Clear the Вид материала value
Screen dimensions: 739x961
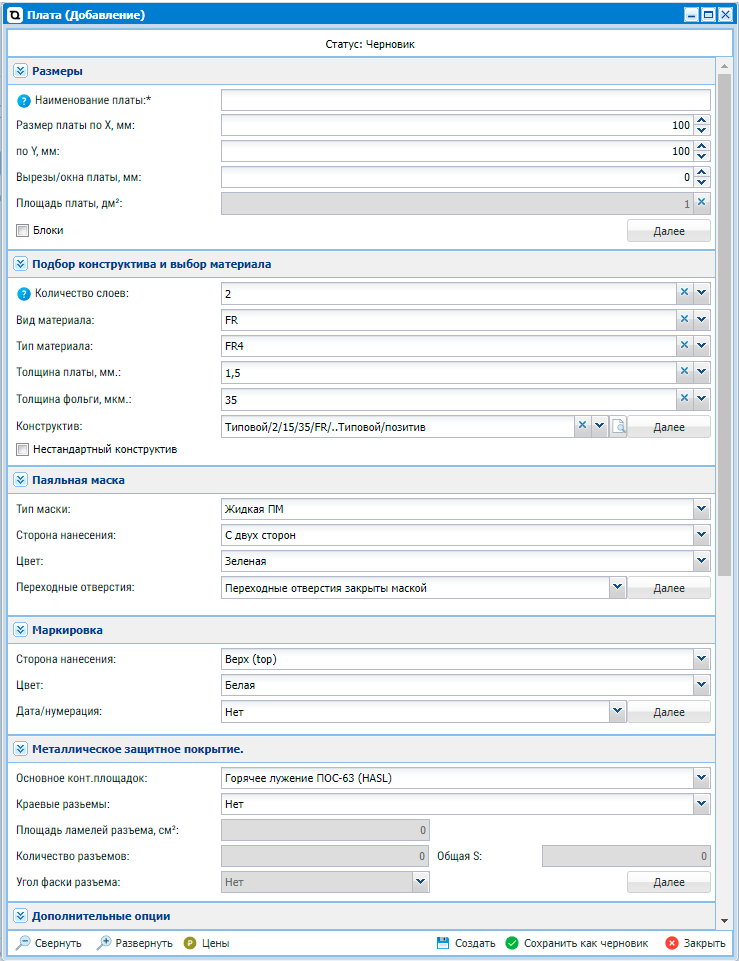click(x=685, y=320)
